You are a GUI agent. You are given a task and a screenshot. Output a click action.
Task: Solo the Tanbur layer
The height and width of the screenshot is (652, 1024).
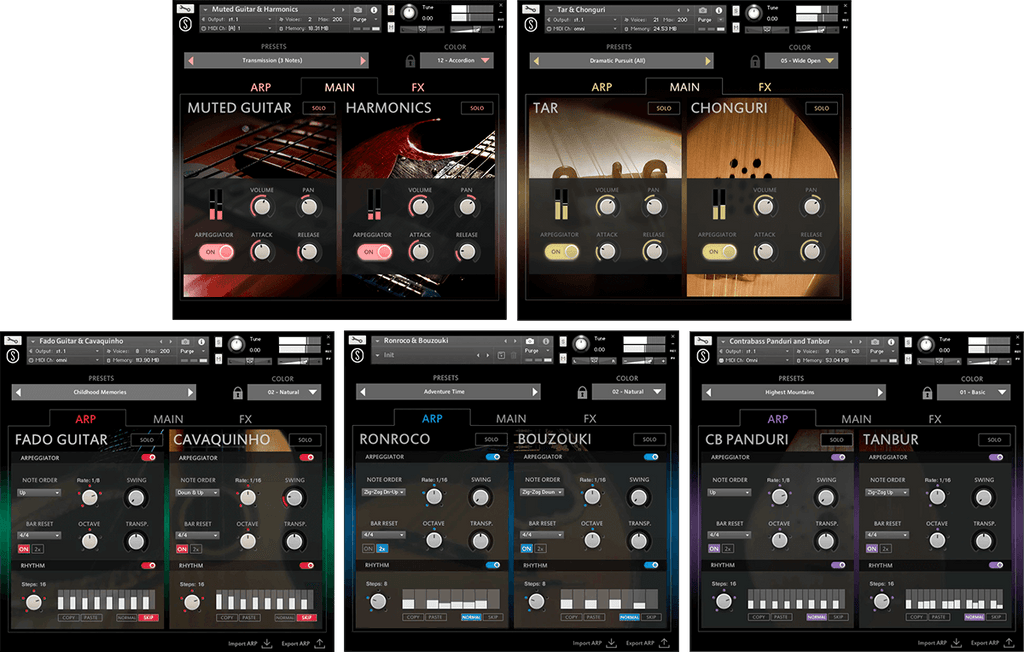tap(994, 440)
